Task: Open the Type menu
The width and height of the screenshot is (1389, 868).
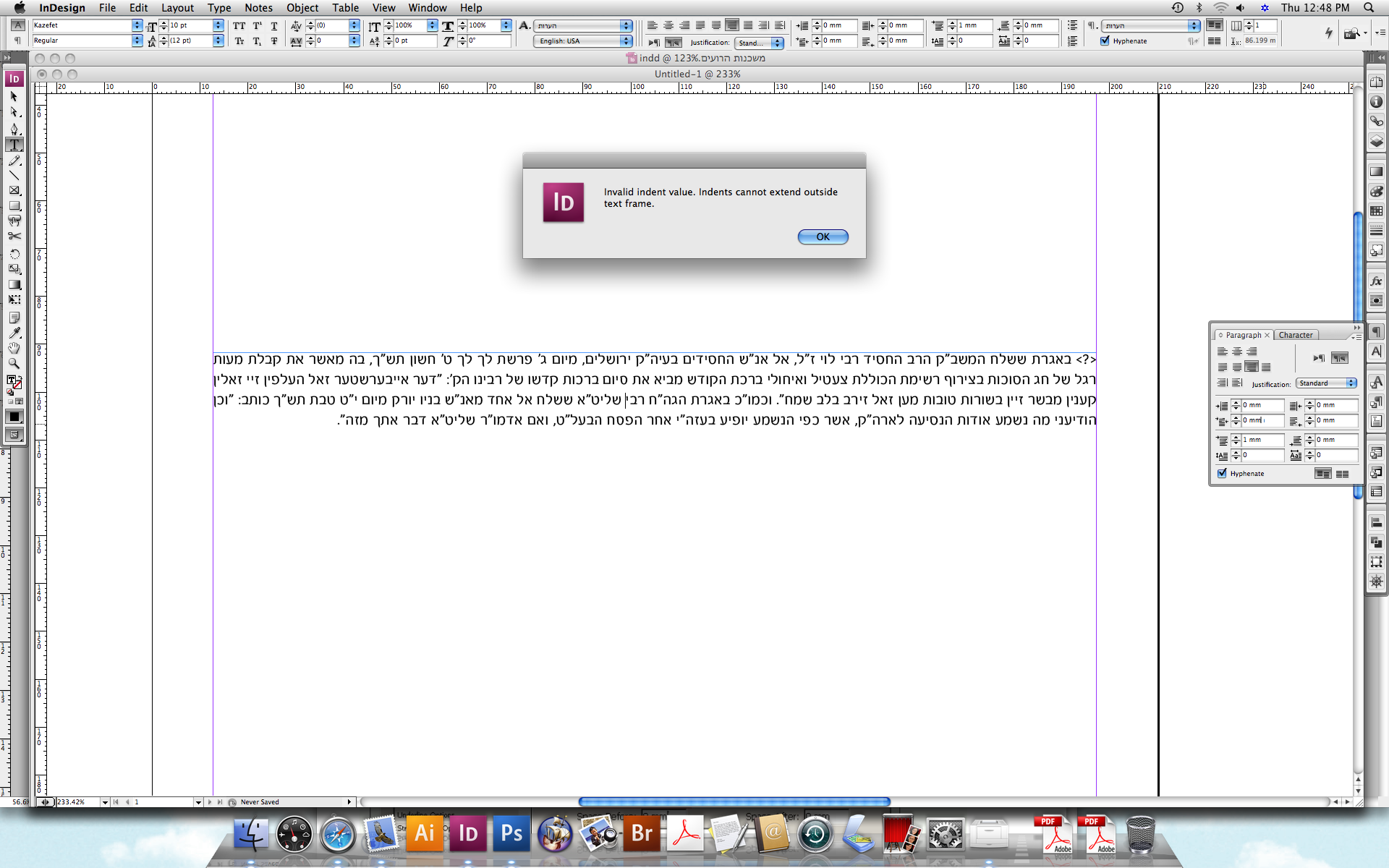Action: [x=218, y=8]
